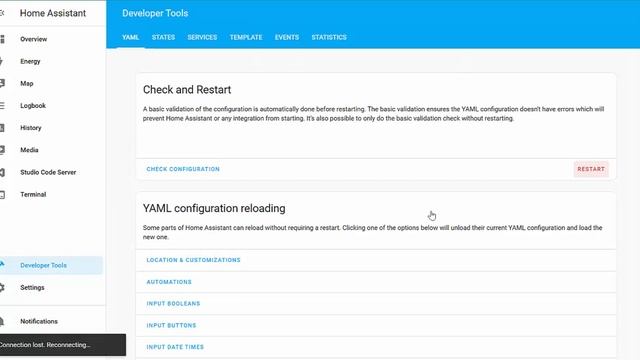Click the red Restart button
Image resolution: width=640 pixels, height=360 pixels.
[x=591, y=169]
